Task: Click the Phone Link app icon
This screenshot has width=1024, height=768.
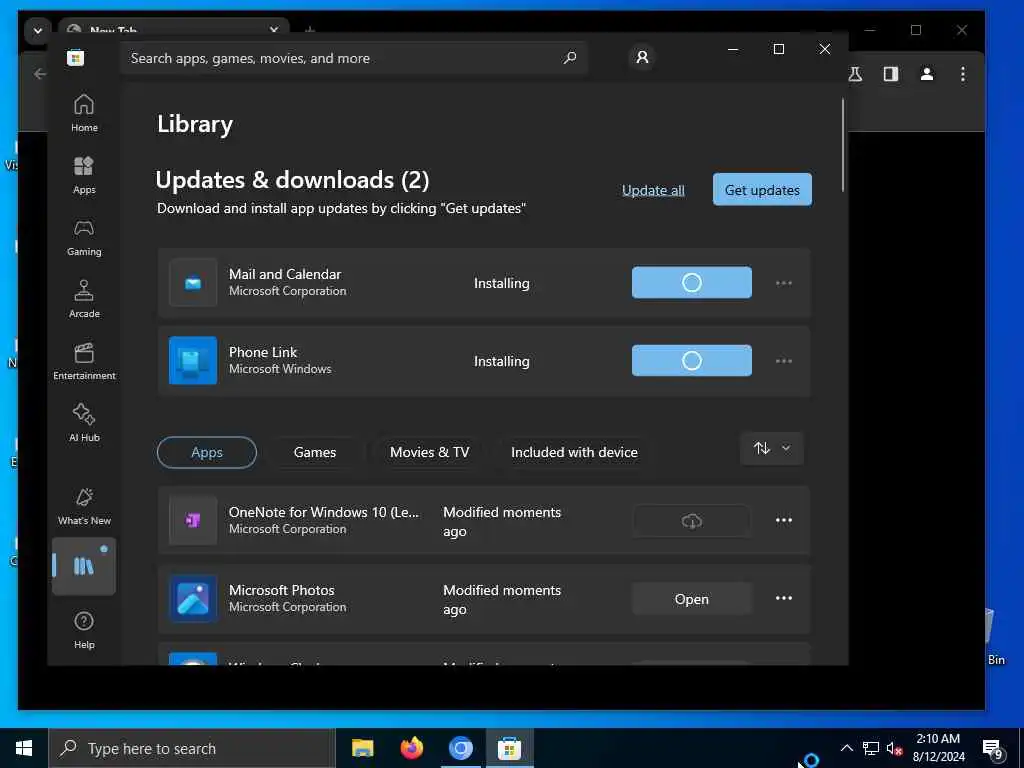Action: (193, 360)
